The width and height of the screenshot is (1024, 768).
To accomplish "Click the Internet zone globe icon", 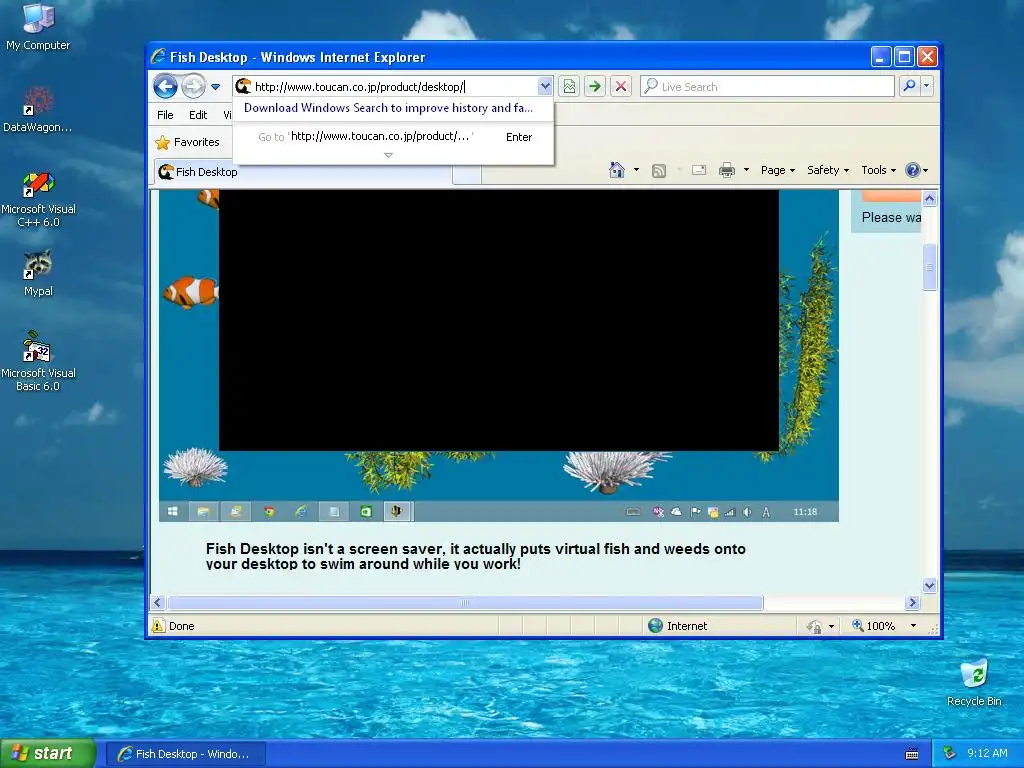I will click(x=655, y=626).
